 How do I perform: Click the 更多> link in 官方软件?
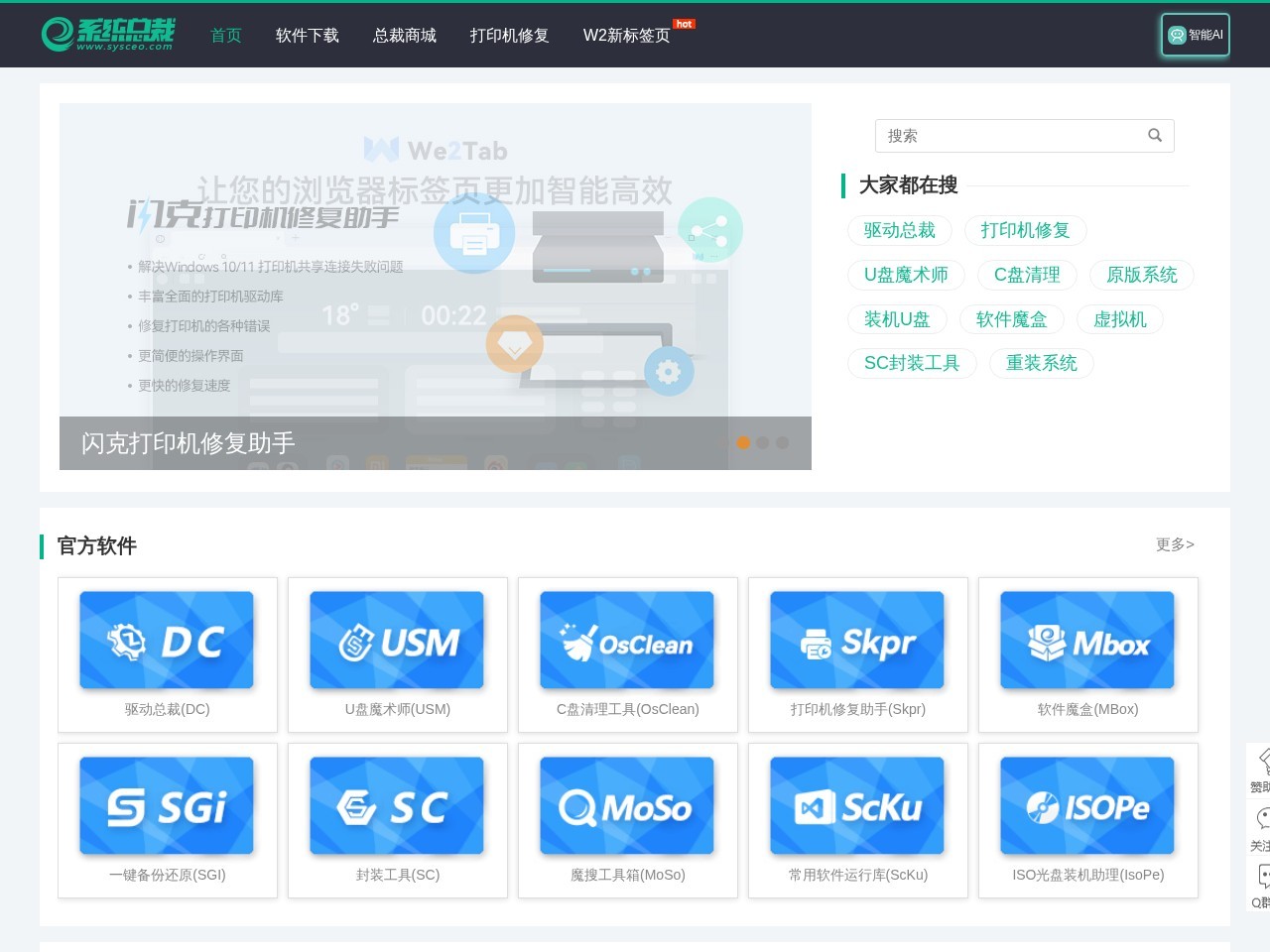point(1175,544)
